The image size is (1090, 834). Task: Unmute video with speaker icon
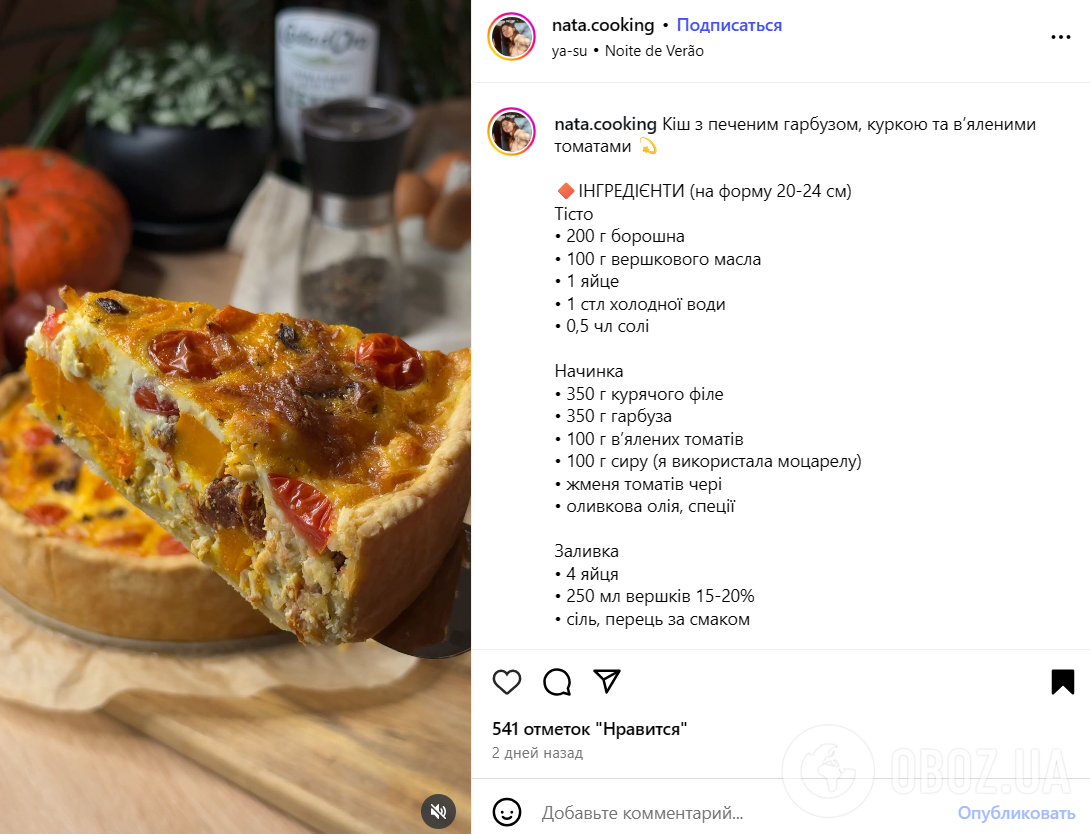point(438,811)
